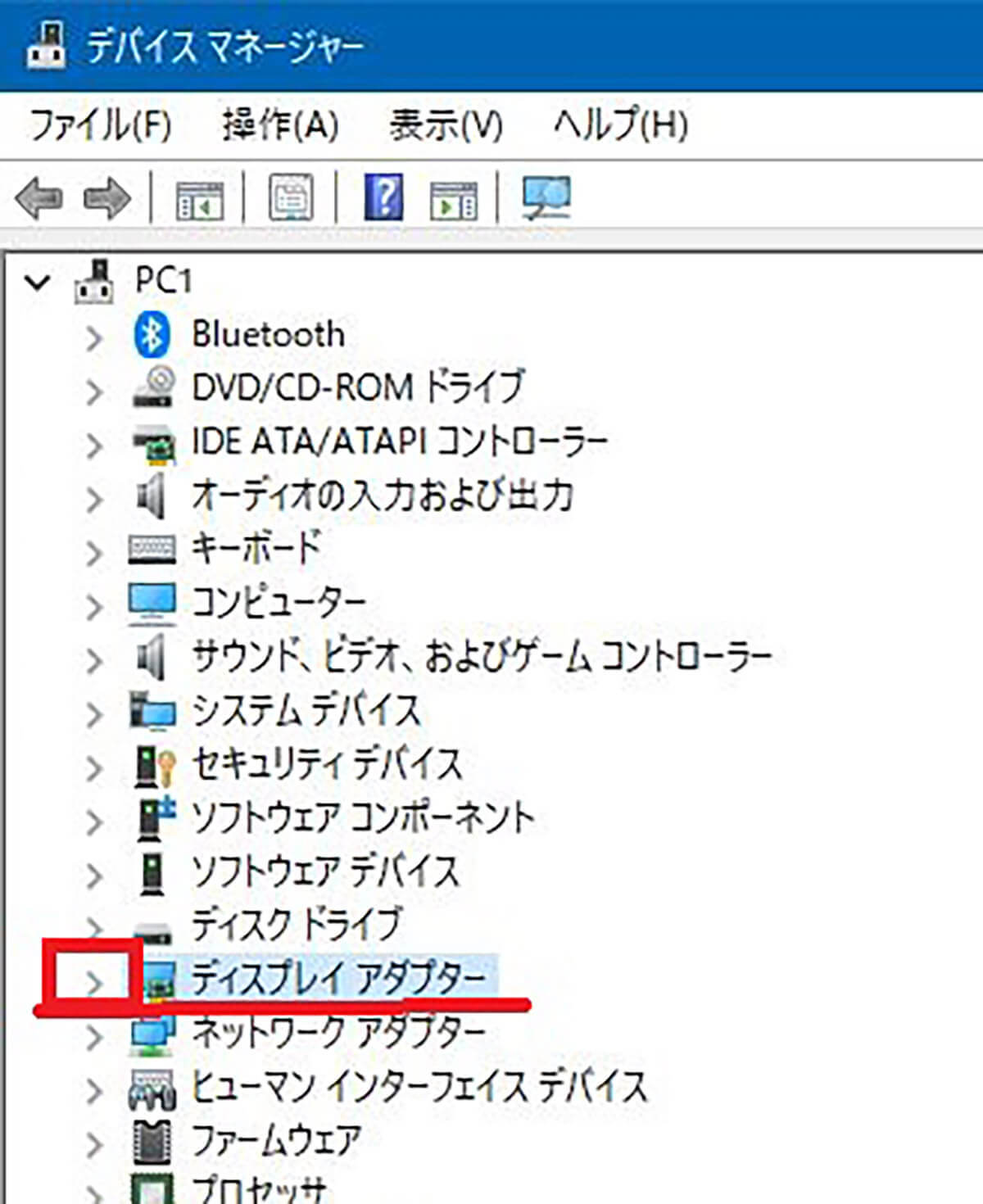
Task: Open the ヘルプ(H) menu
Action: coord(621,124)
